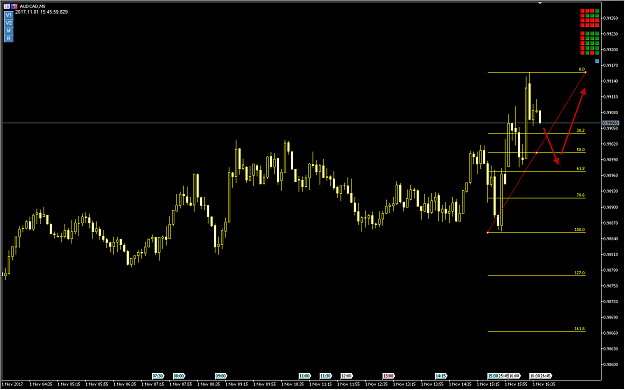Image resolution: width=625 pixels, height=390 pixels.
Task: Click the current price label on the price axis
Action: 610,123
